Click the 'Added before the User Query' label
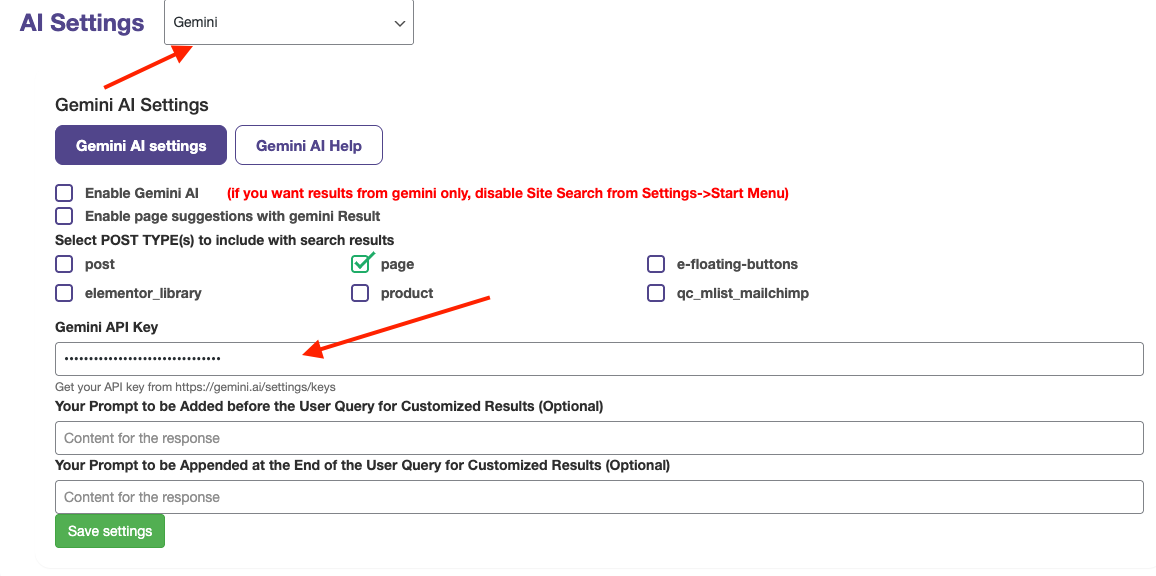This screenshot has width=1156, height=576. [329, 406]
